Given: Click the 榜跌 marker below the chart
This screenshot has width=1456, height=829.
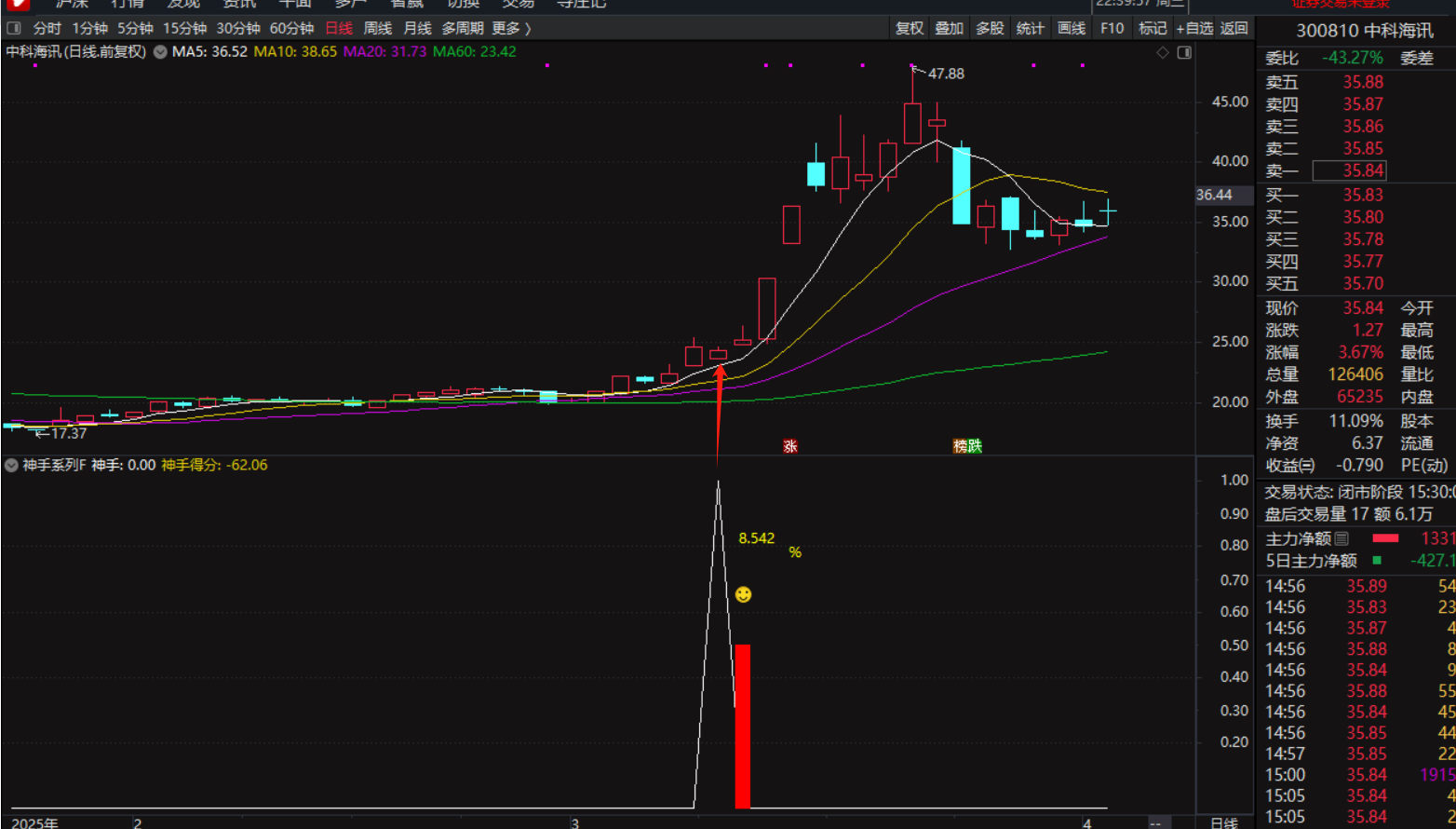Looking at the screenshot, I should click(x=967, y=446).
